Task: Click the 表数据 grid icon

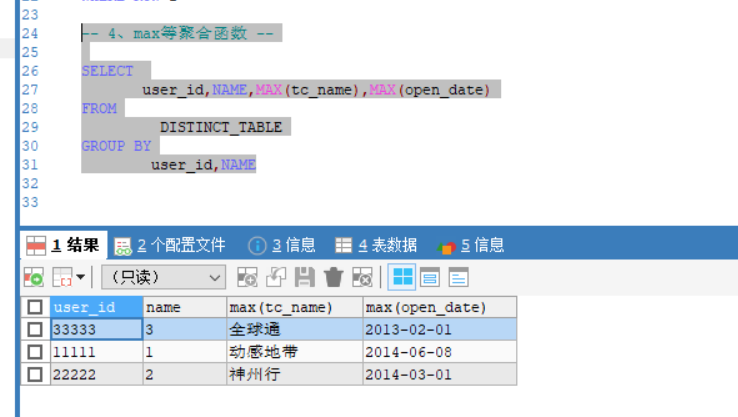Action: (343, 245)
